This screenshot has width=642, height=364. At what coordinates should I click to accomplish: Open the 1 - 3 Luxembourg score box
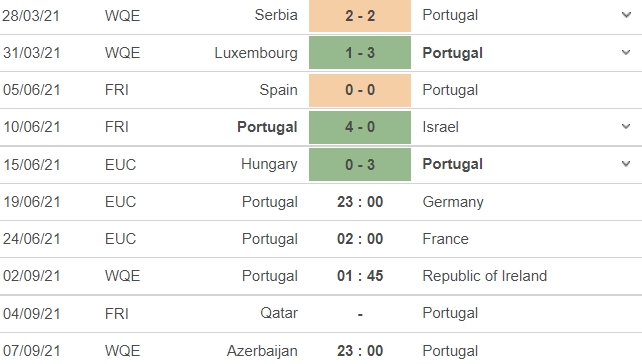tap(360, 53)
